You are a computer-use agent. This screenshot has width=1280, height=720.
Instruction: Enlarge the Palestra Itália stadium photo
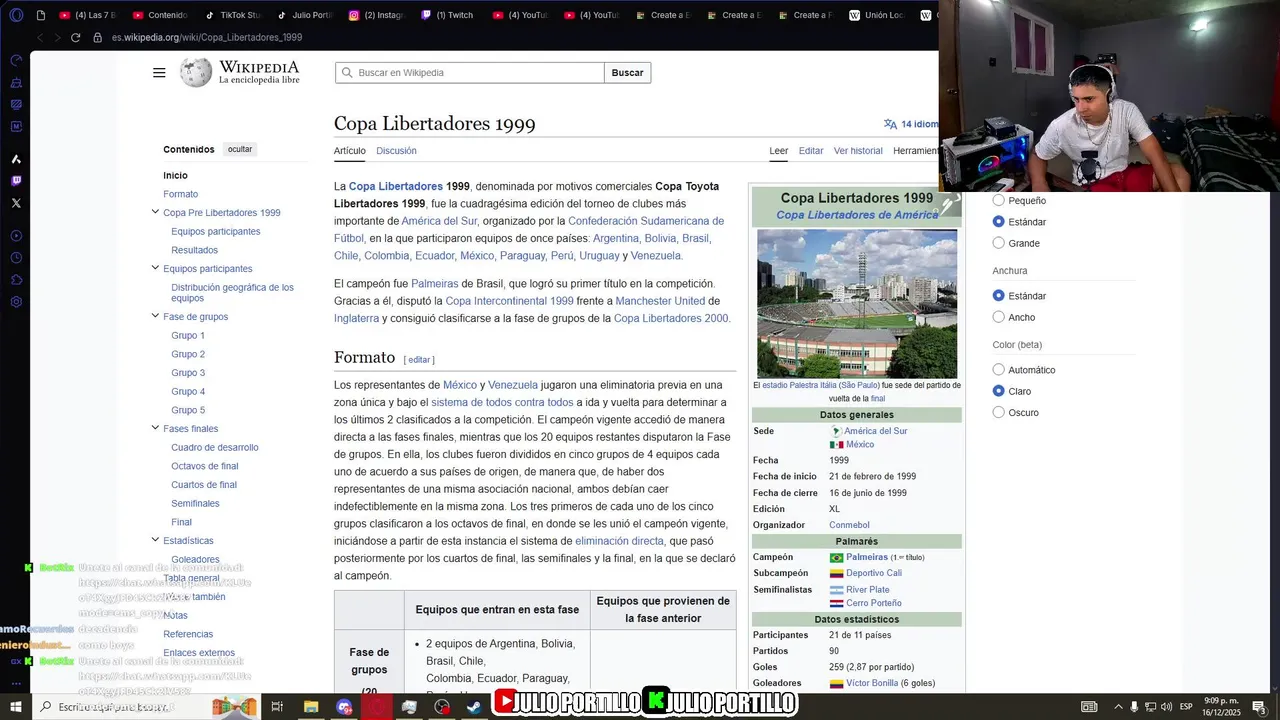tap(857, 304)
